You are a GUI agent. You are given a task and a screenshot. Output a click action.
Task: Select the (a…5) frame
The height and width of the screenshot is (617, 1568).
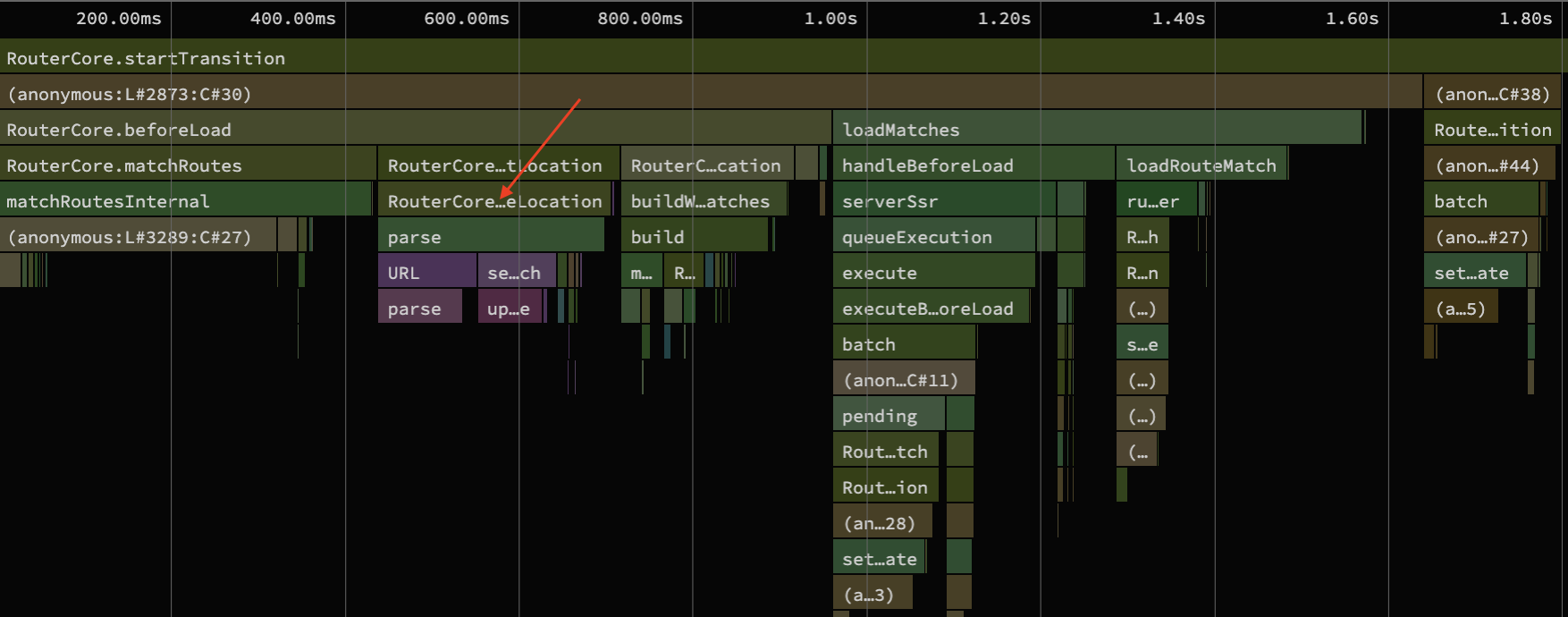[1462, 308]
